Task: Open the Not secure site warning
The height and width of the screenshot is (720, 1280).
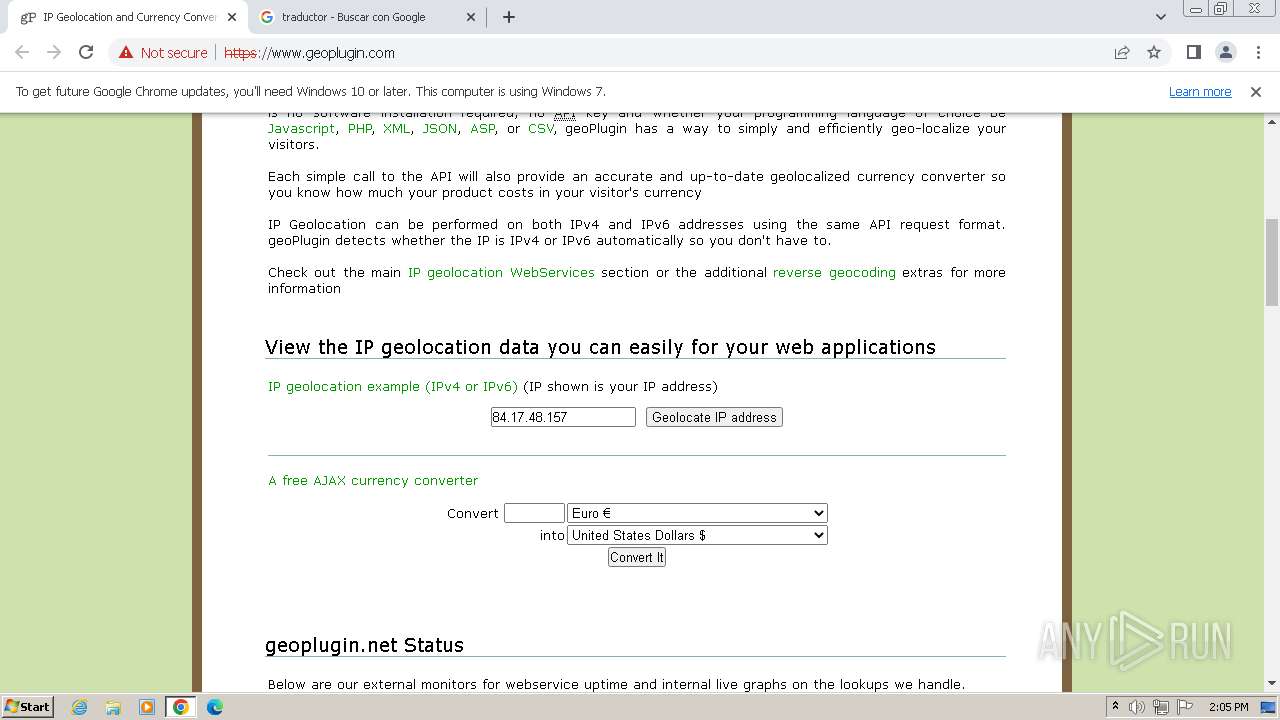Action: point(163,53)
